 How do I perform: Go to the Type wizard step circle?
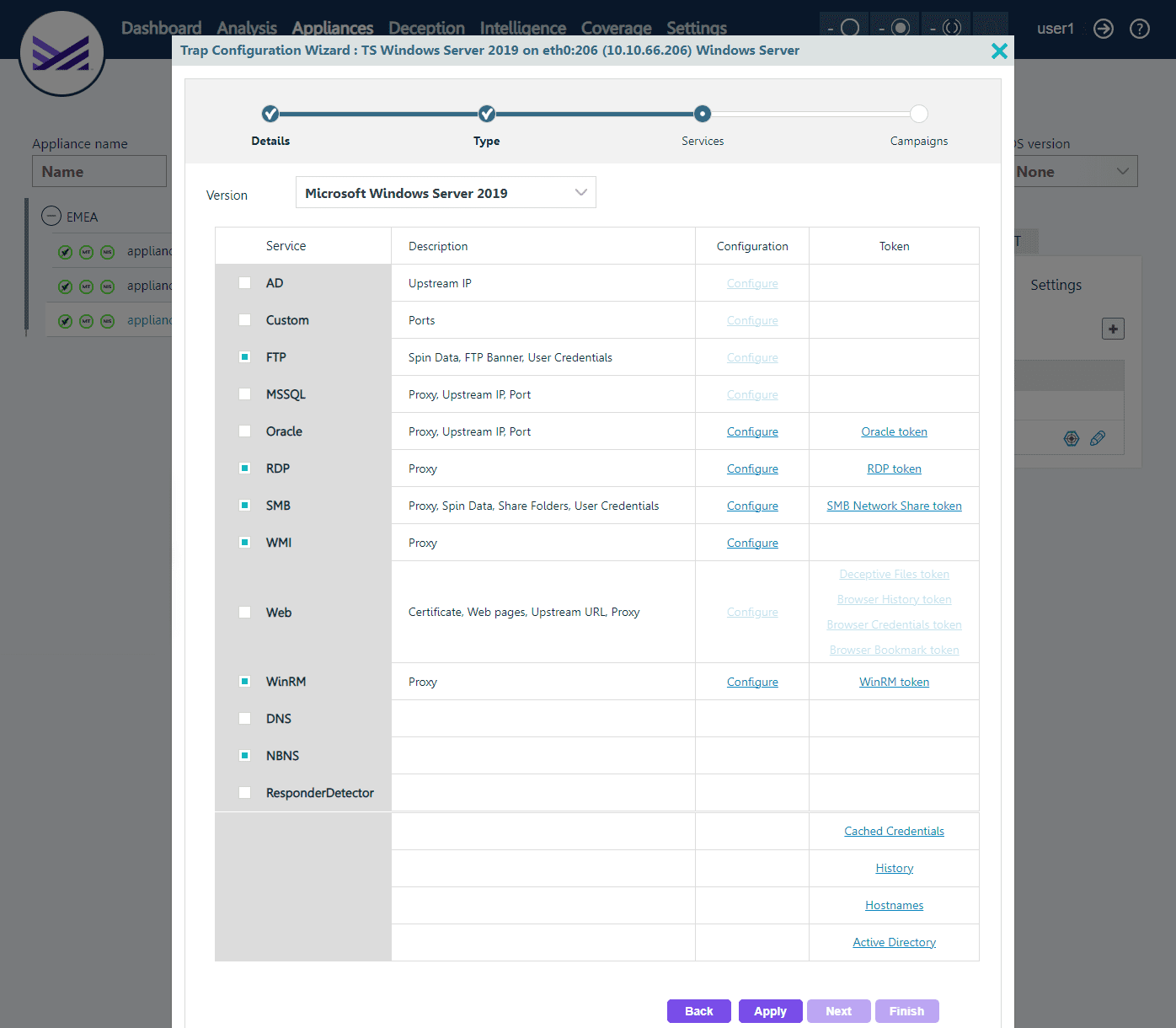tap(487, 114)
